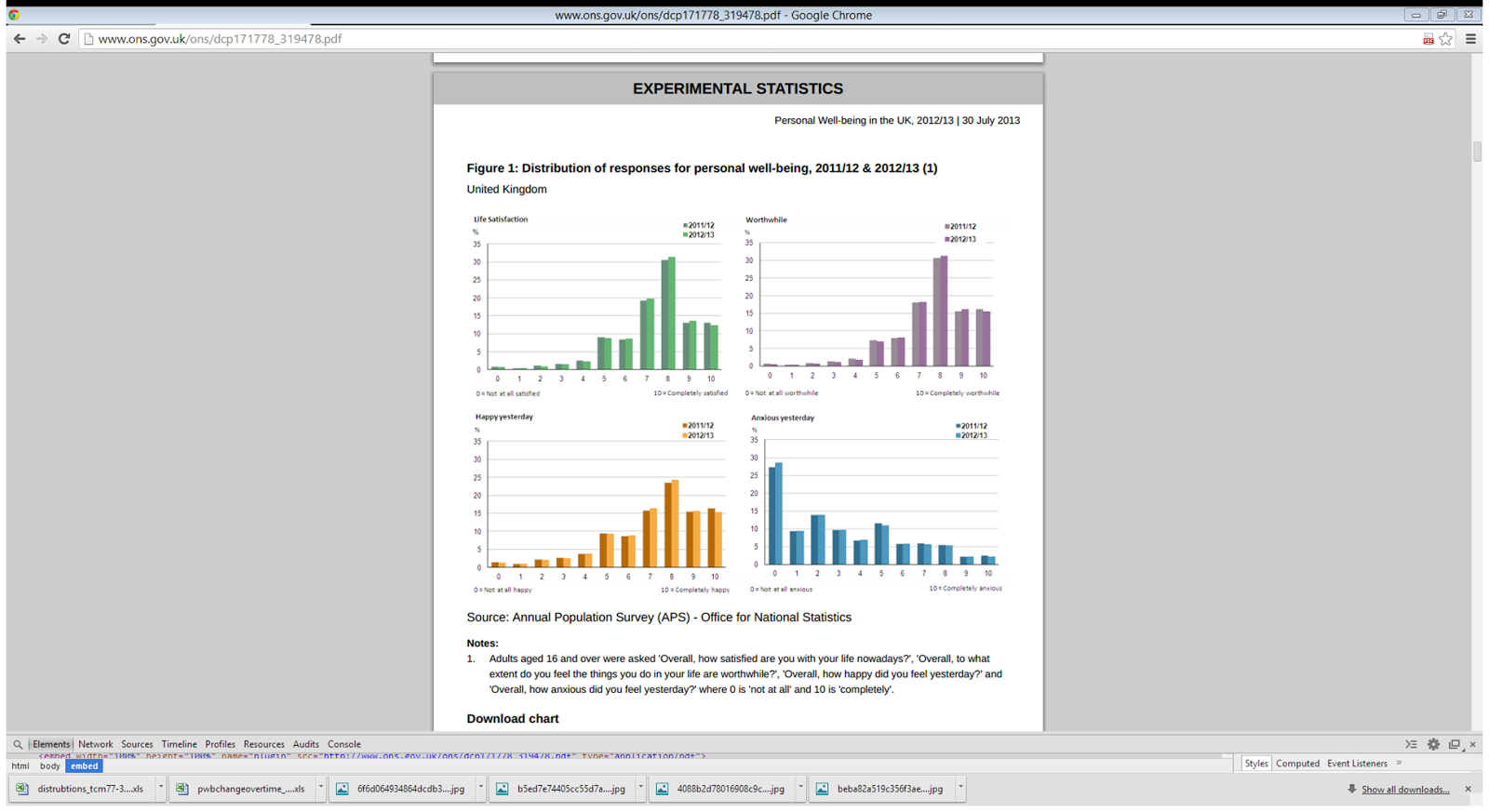Click the image icon of 4088b2d78016908c9c jpg download
The height and width of the screenshot is (812, 1489).
point(663,789)
